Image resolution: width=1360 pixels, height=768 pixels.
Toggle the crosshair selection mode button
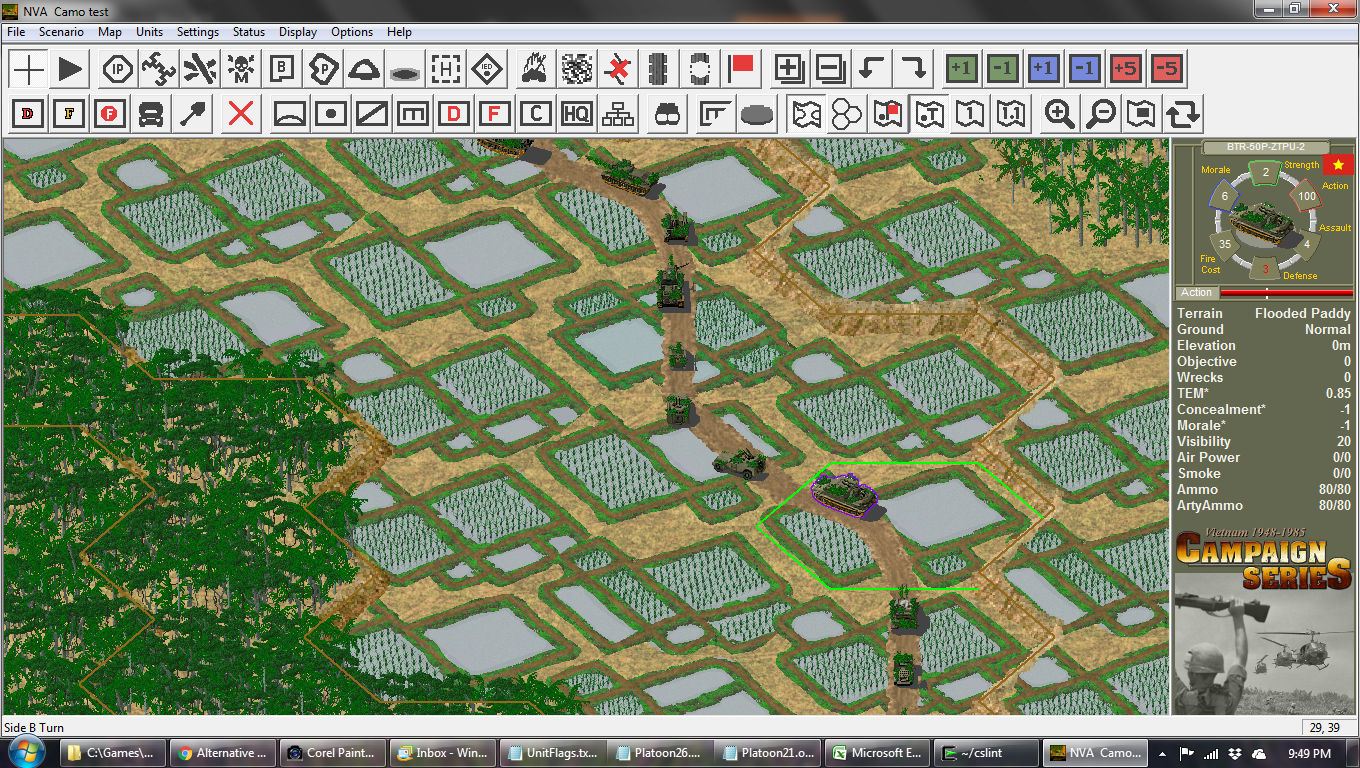pos(28,70)
